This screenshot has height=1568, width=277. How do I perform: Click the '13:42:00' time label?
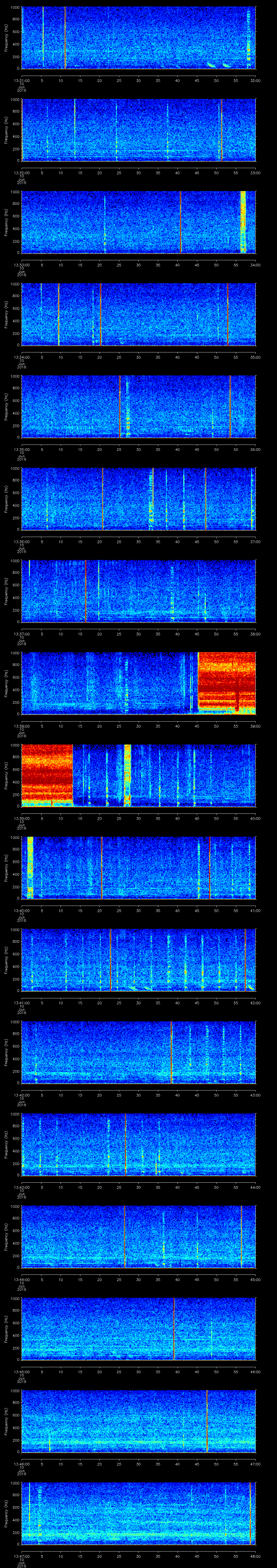click(x=21, y=1095)
